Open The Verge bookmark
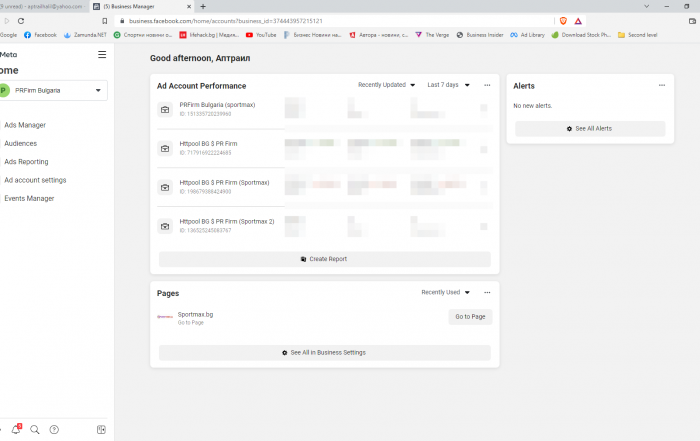700x441 pixels. pos(432,35)
